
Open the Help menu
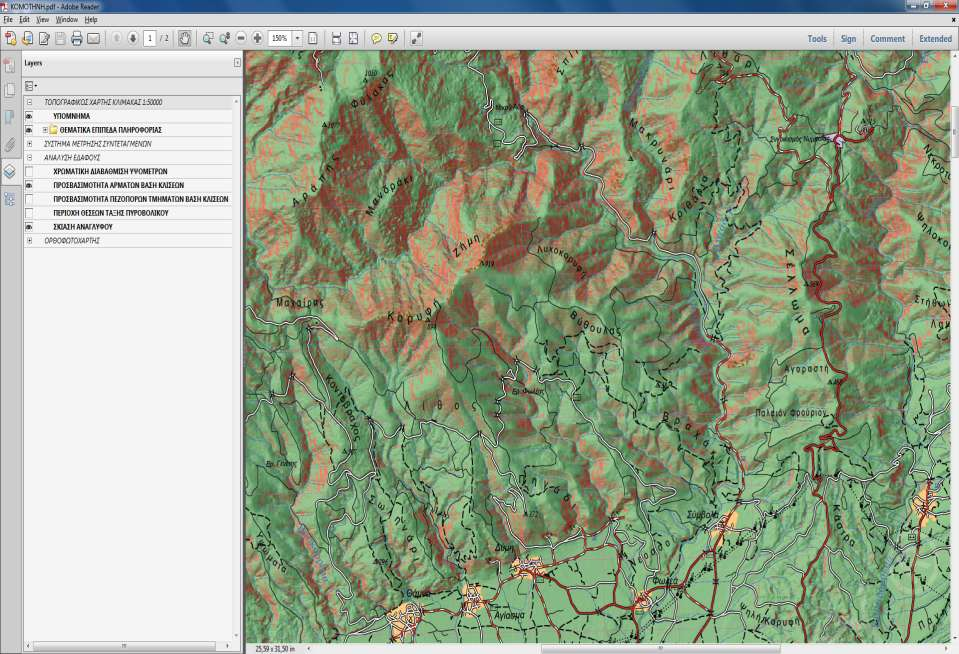(91, 20)
